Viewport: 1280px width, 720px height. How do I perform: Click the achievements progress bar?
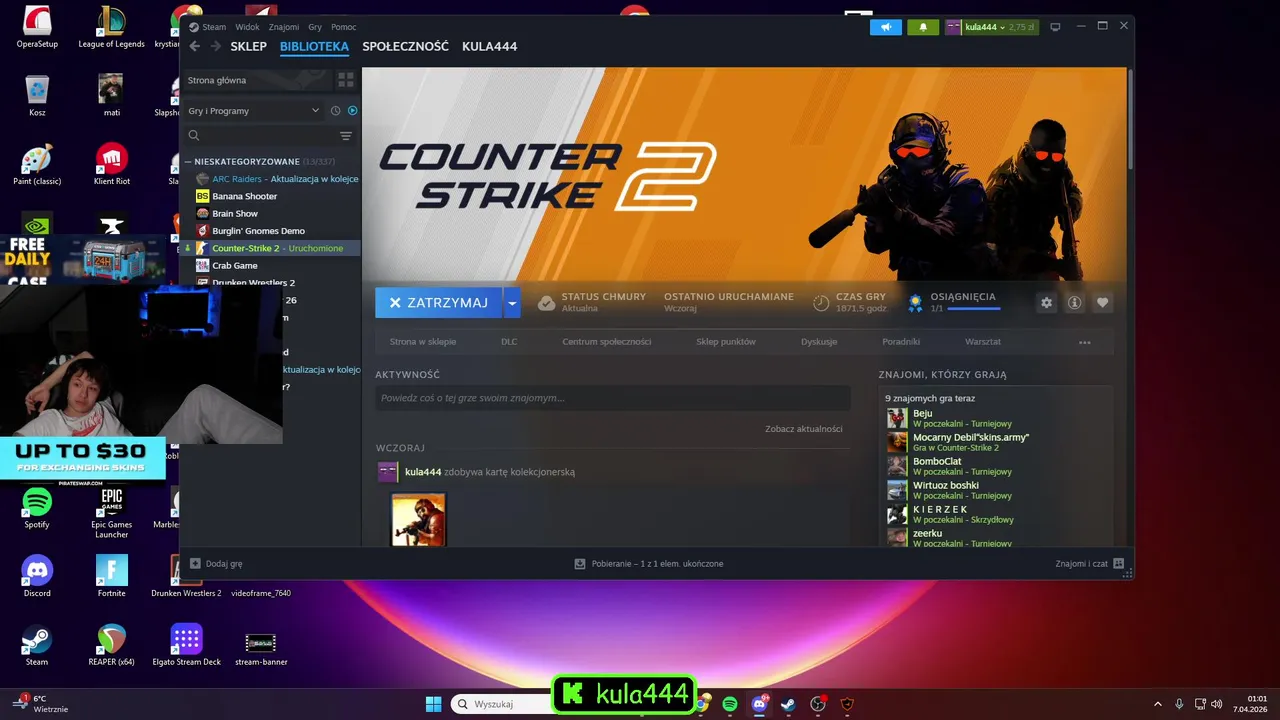(x=974, y=309)
